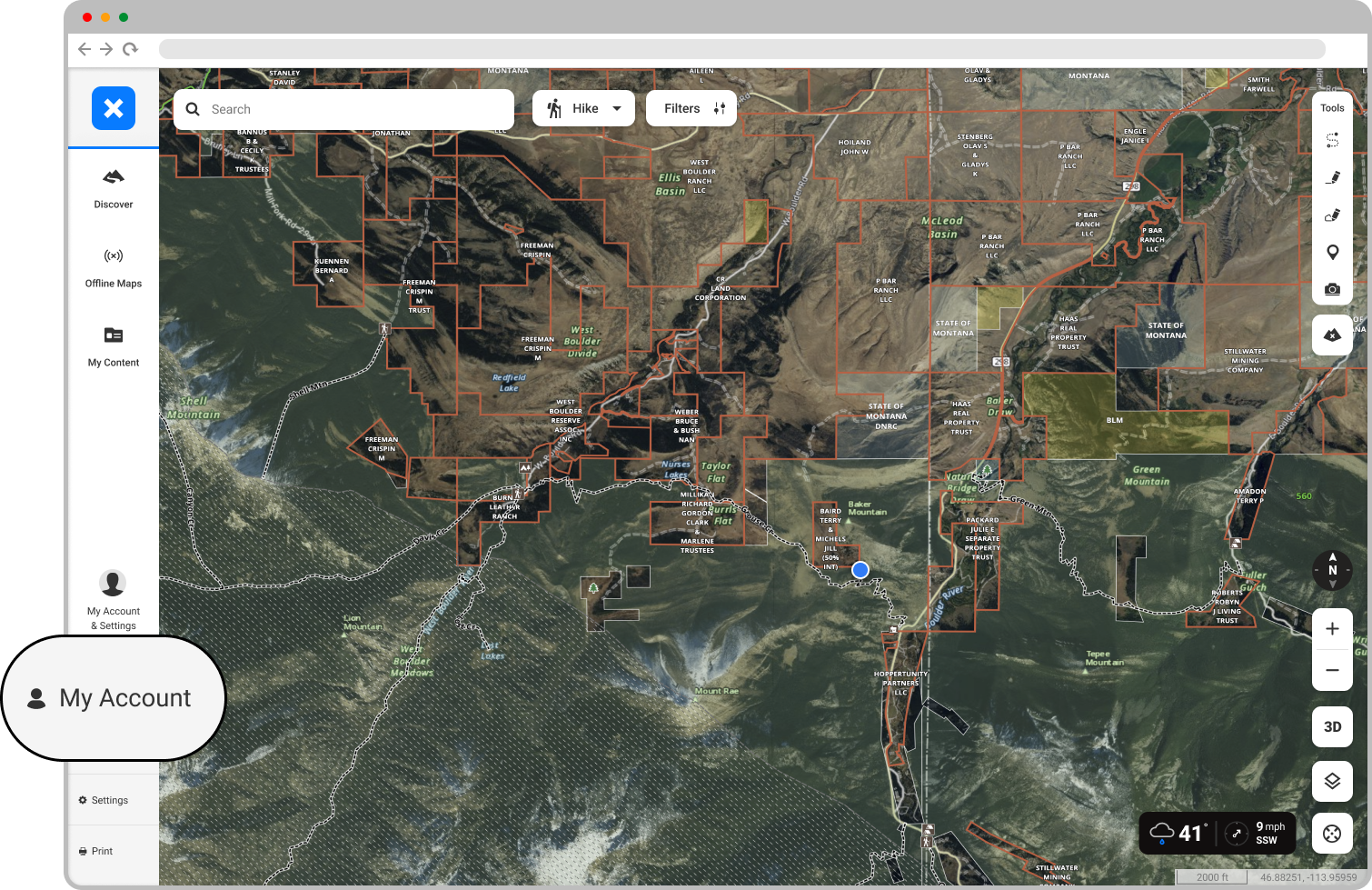Click the locate me crosshair button

(x=1332, y=834)
